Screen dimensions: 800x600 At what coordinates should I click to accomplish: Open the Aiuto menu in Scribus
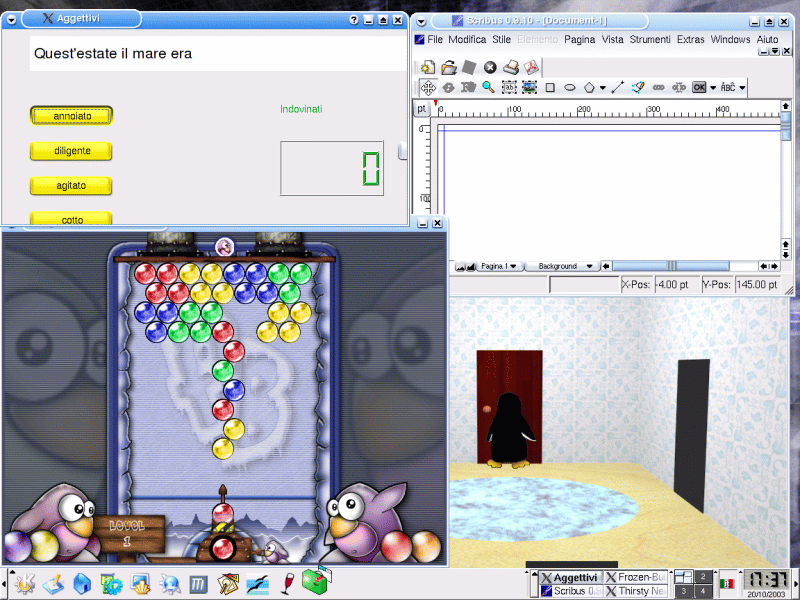coord(767,39)
